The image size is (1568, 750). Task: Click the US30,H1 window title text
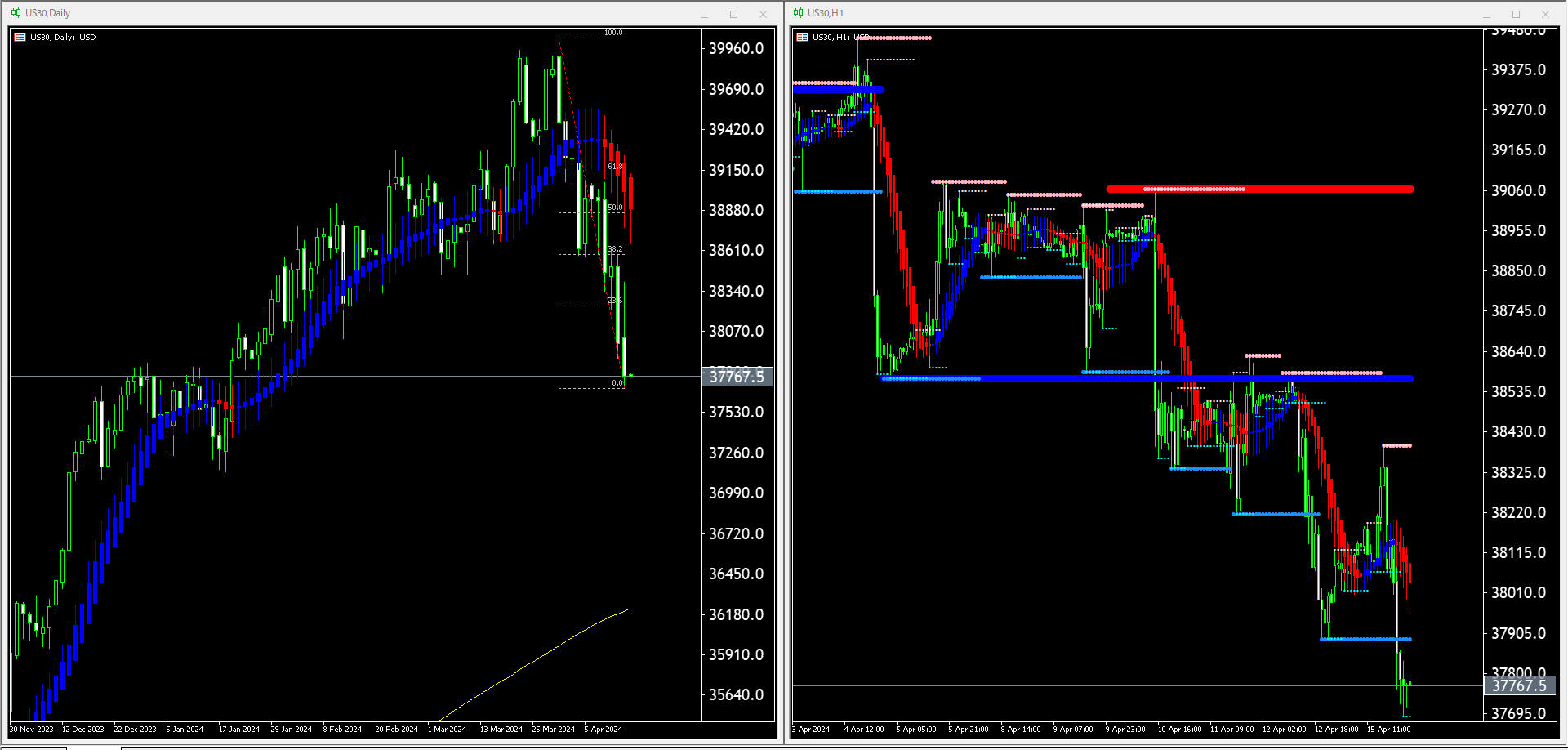(x=826, y=13)
